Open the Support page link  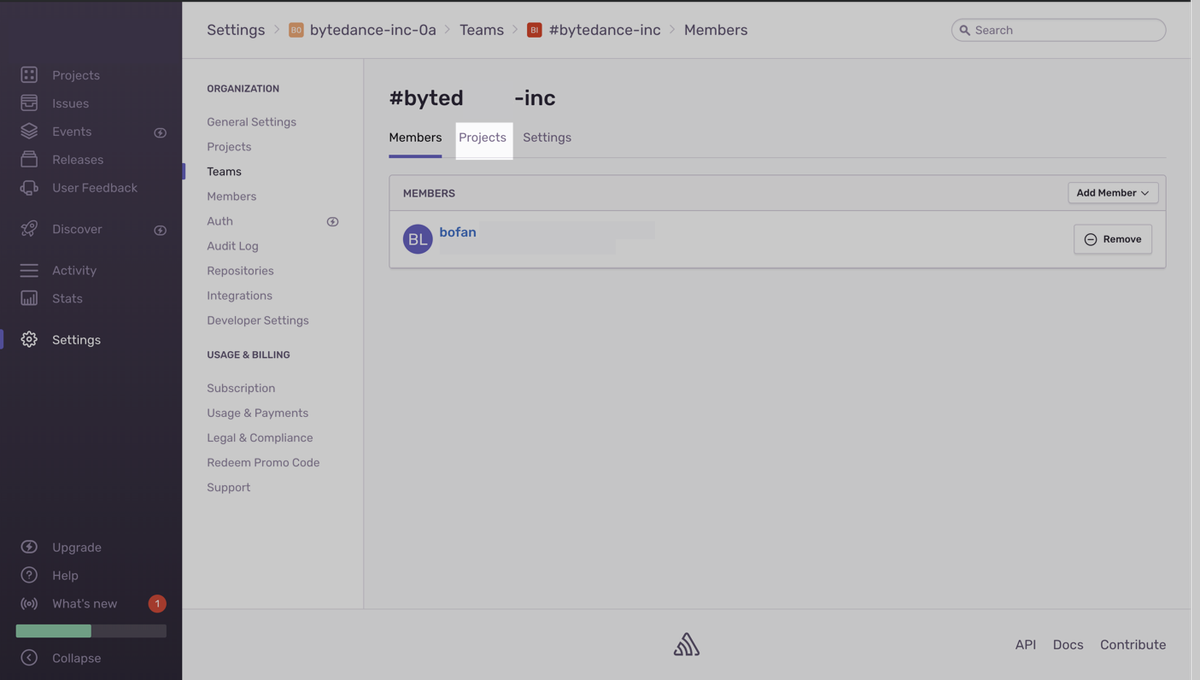click(229, 488)
